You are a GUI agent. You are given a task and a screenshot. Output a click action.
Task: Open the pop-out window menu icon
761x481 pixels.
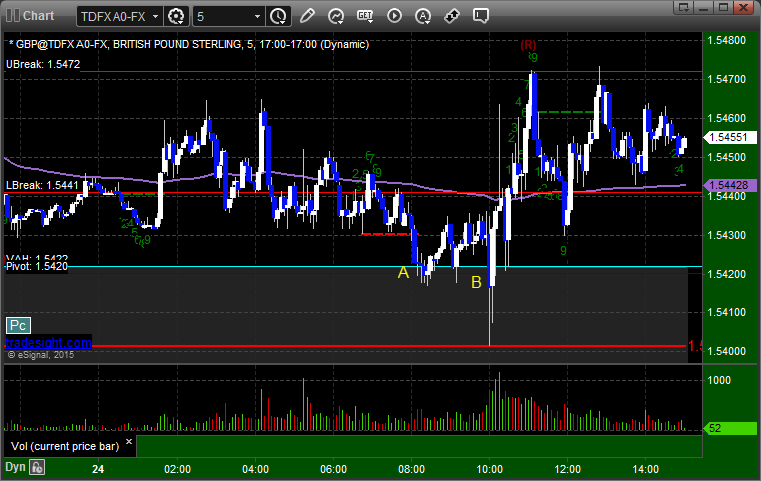point(684,7)
